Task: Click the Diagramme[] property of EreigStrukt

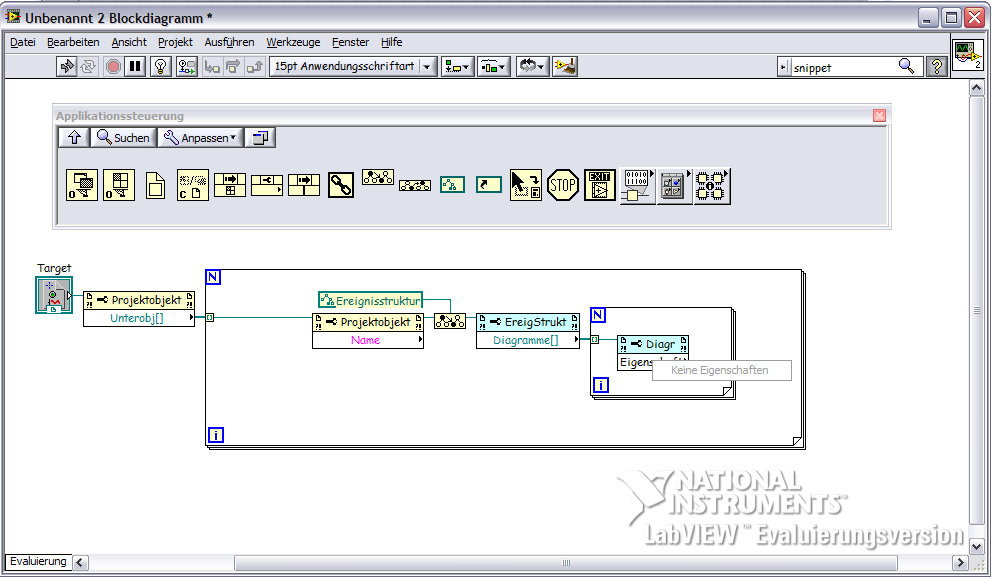Action: (x=527, y=340)
